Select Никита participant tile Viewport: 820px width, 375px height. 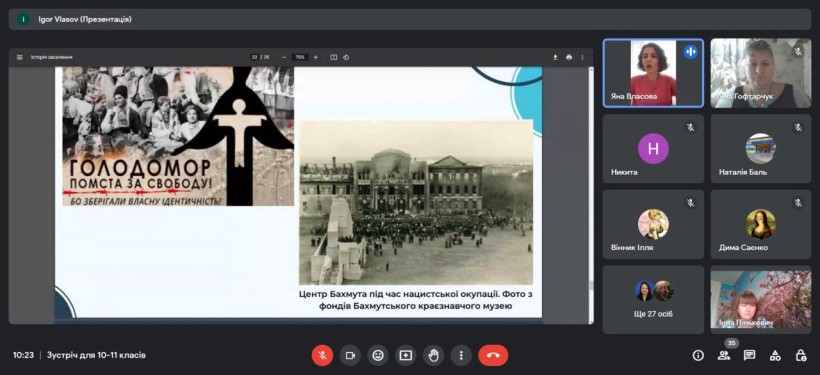pyautogui.click(x=653, y=149)
